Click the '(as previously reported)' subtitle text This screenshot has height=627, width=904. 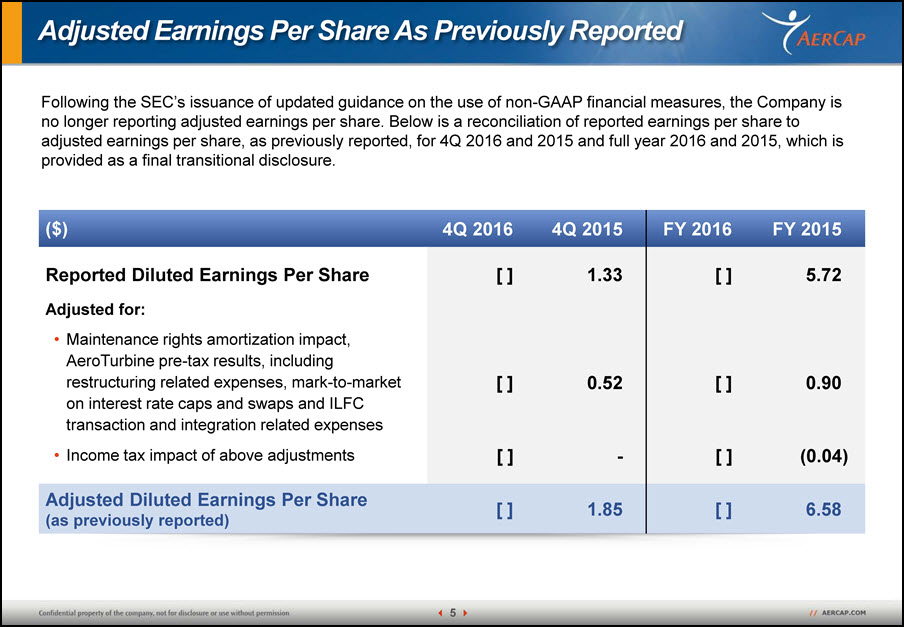click(137, 520)
